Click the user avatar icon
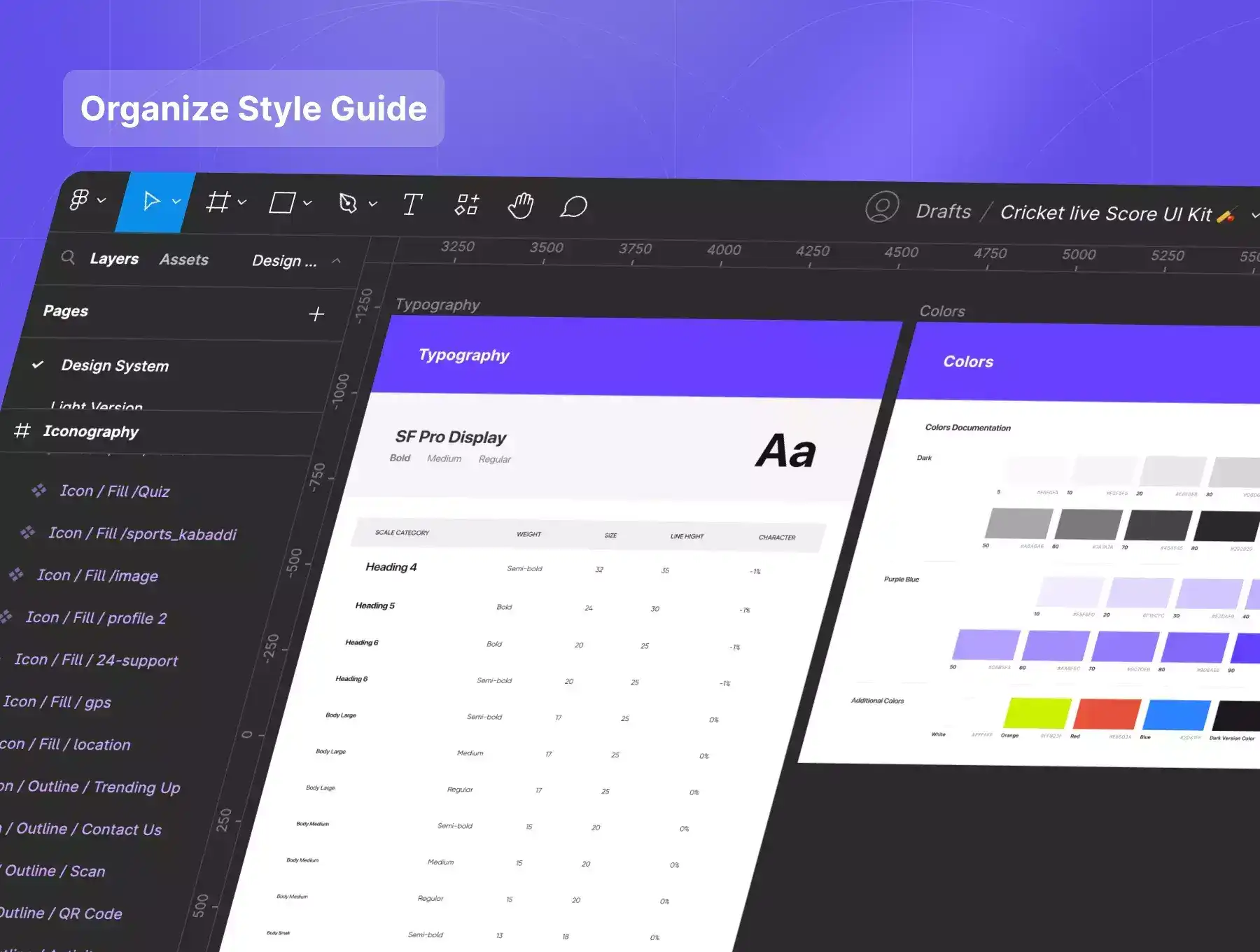This screenshot has width=1260, height=952. coord(882,207)
